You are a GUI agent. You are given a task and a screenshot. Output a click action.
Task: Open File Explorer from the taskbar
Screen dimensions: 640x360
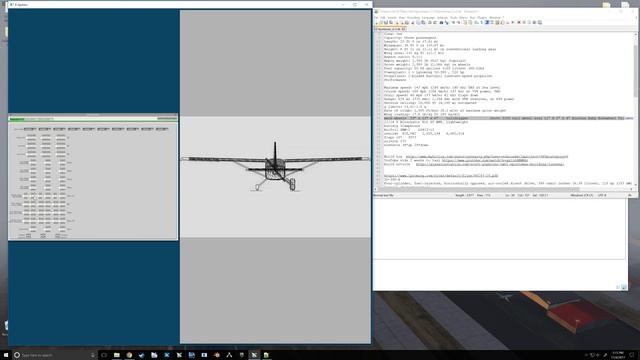click(x=117, y=355)
